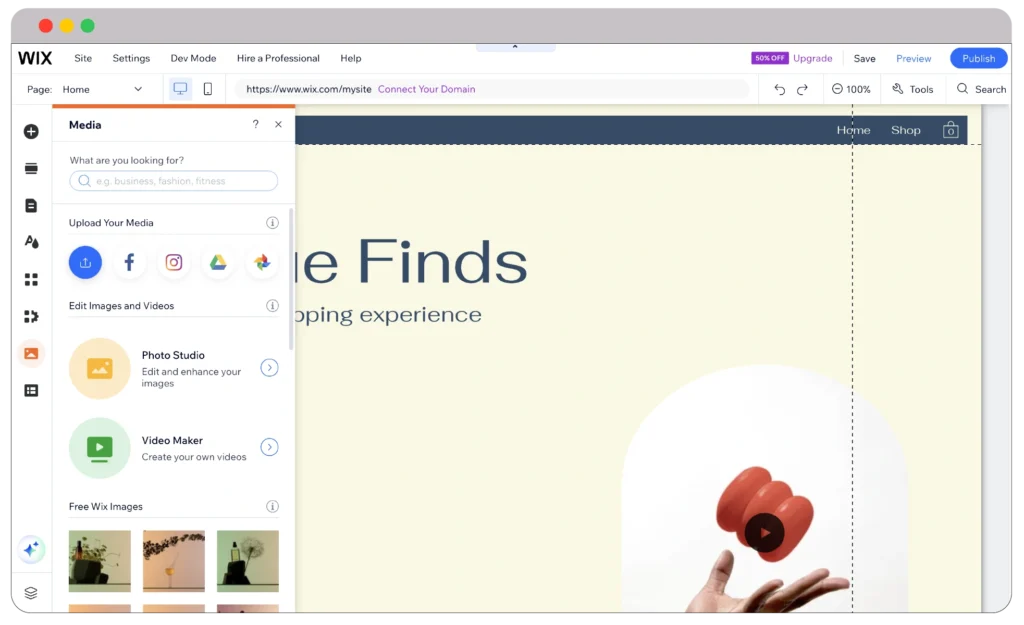Open the Page: Home dropdown
The height and width of the screenshot is (625, 1024).
(100, 89)
